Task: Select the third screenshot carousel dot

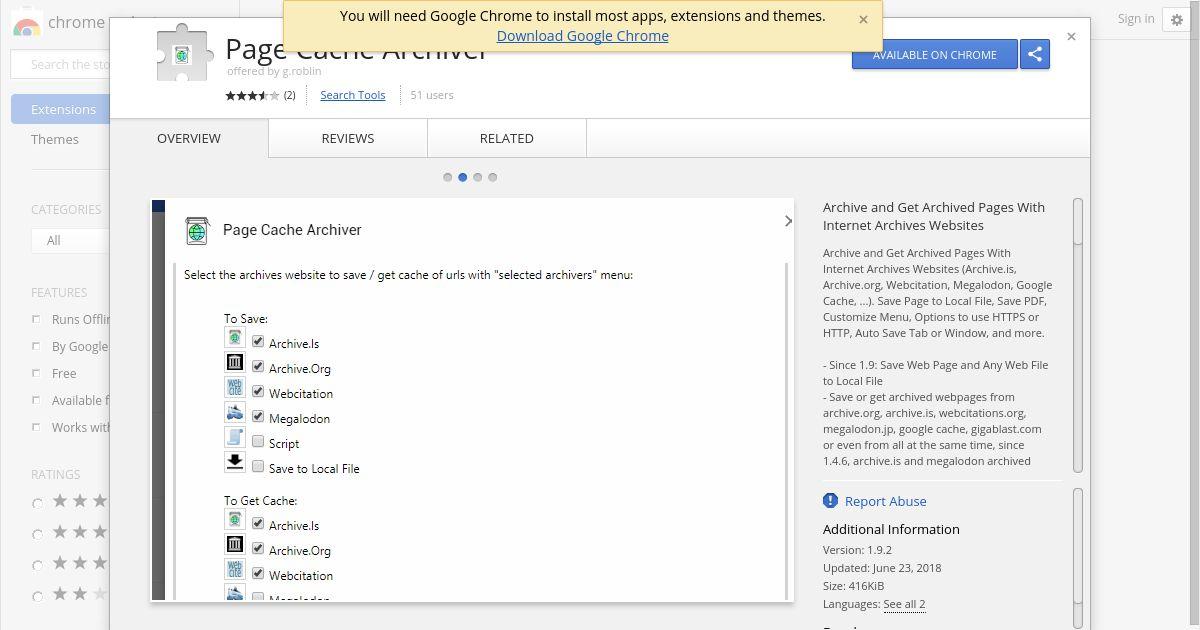Action: click(x=478, y=177)
